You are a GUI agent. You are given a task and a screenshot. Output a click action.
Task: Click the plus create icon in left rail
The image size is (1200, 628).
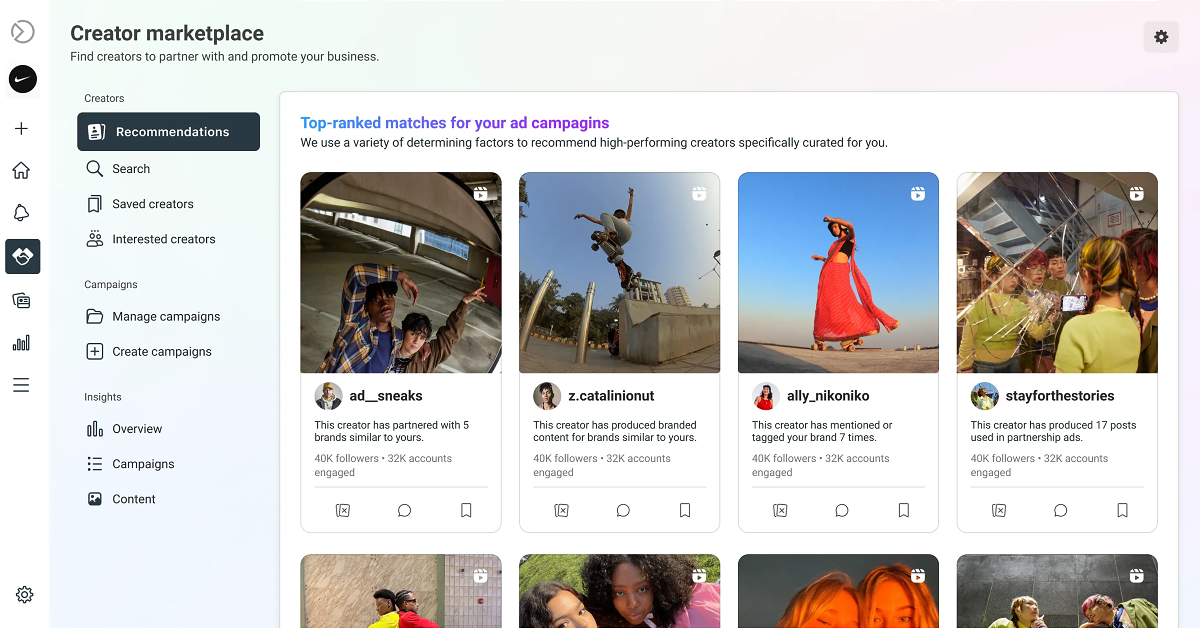(22, 129)
